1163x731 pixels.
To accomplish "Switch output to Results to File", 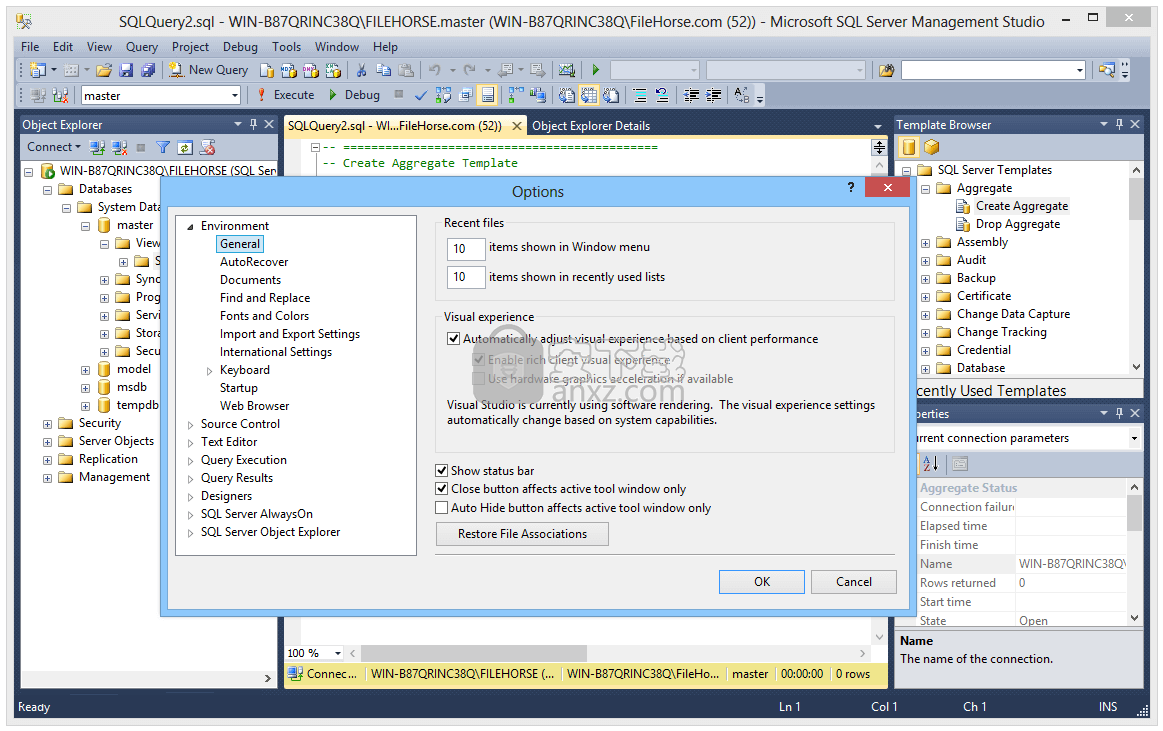I will pos(611,96).
